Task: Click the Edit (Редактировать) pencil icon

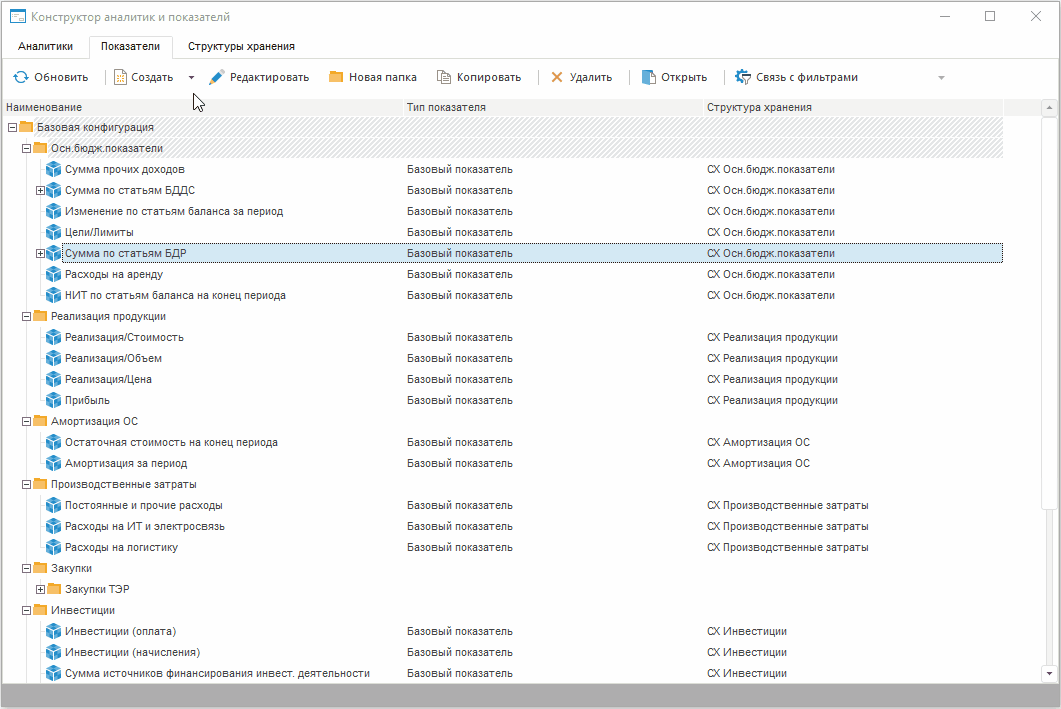Action: coord(216,77)
